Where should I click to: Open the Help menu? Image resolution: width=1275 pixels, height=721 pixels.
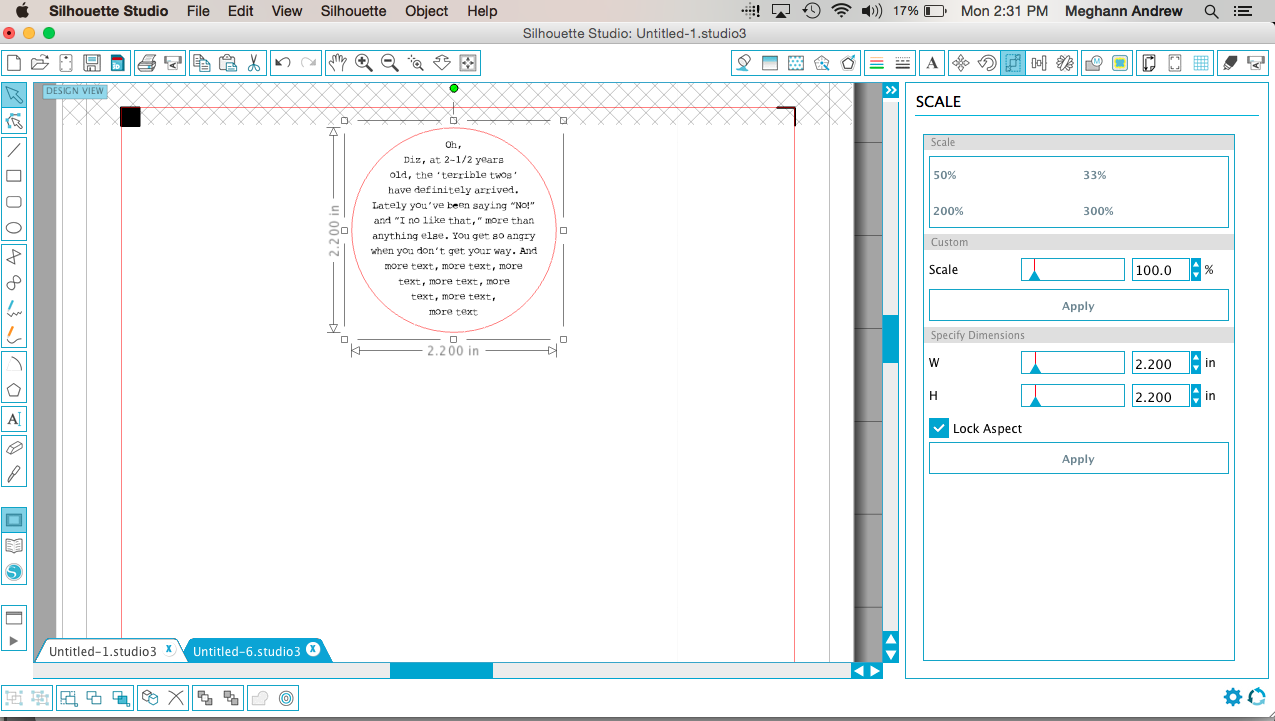(482, 11)
